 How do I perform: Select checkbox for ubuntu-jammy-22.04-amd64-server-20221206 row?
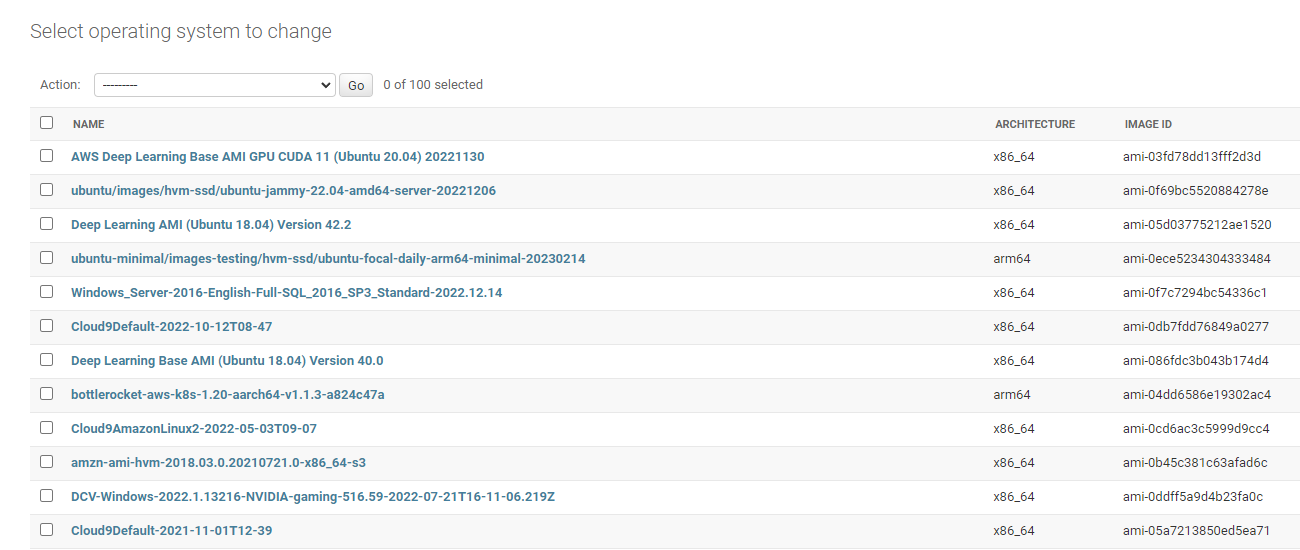click(46, 190)
